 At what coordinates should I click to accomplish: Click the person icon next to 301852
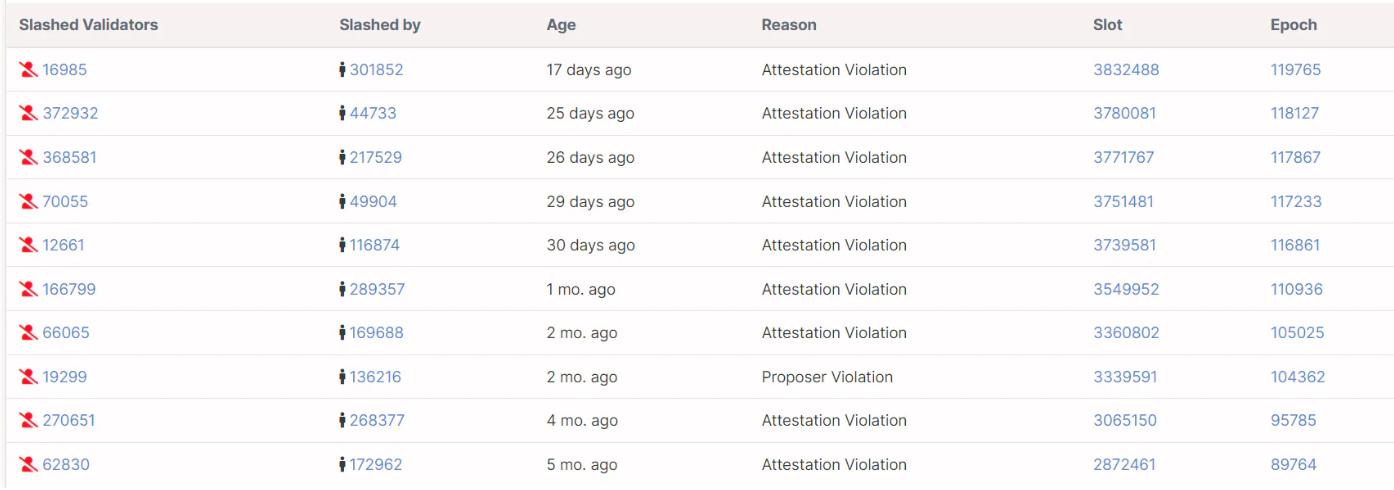(343, 70)
